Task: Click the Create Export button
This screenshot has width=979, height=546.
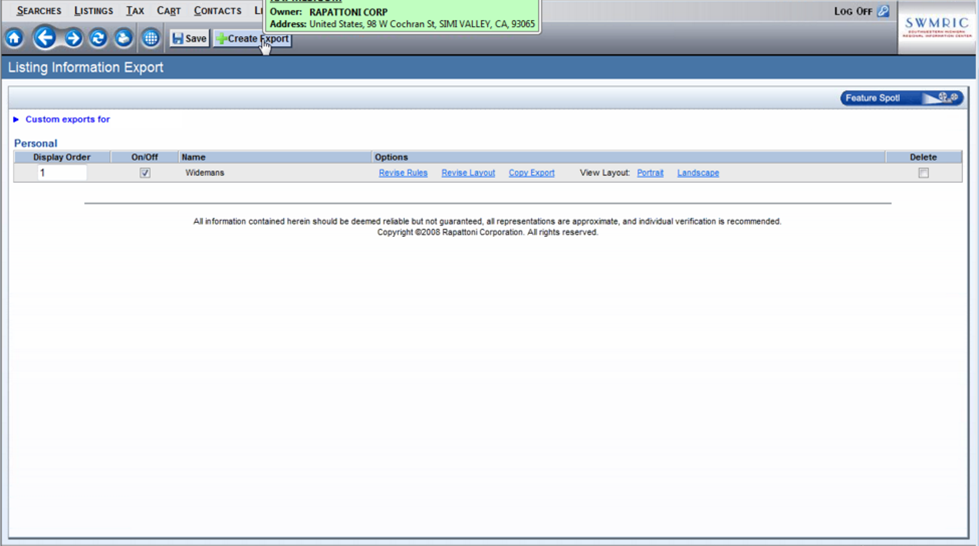Action: (x=253, y=38)
